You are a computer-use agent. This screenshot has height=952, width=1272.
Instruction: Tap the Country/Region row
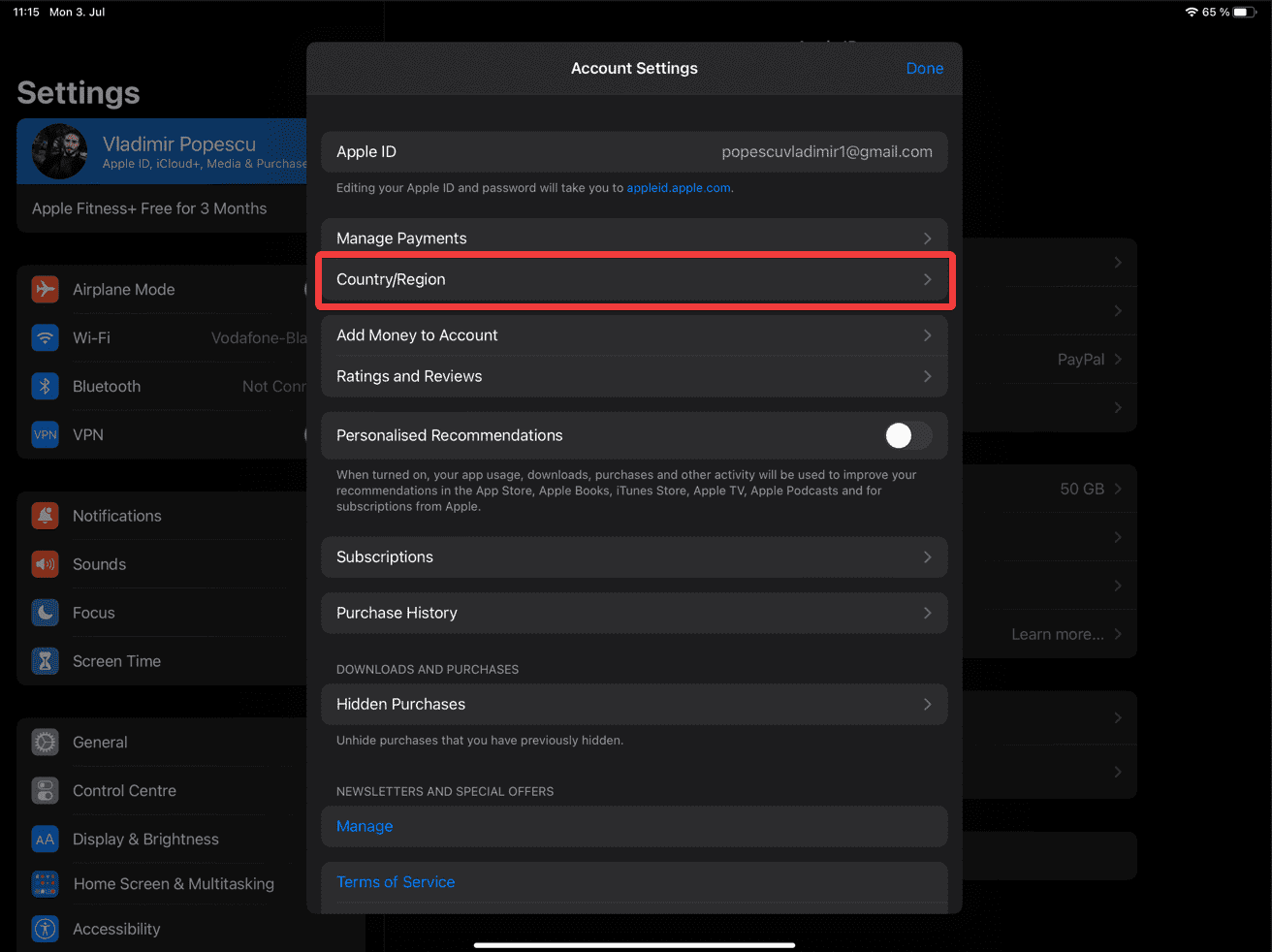(634, 279)
